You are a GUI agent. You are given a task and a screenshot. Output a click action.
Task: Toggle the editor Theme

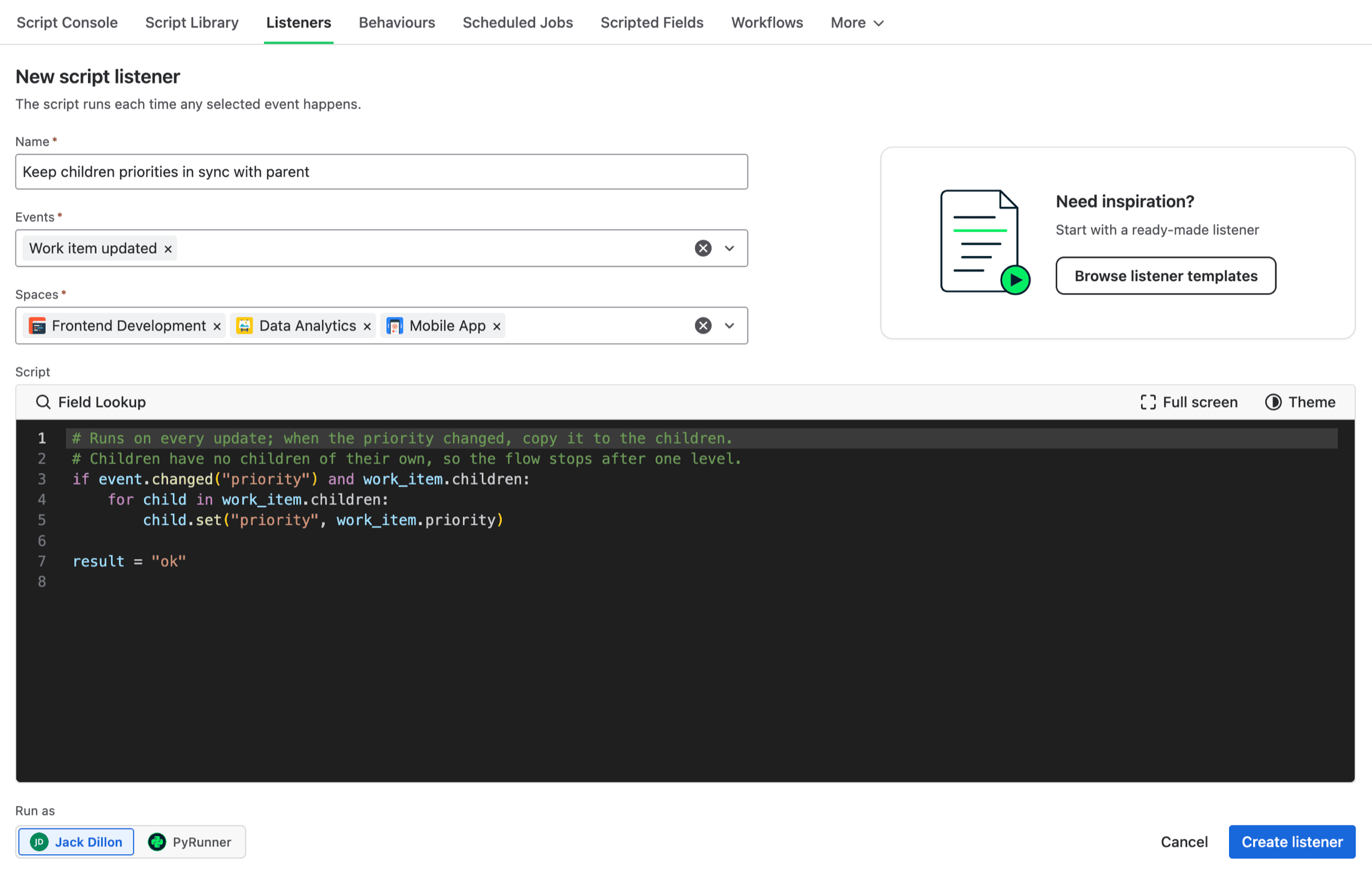(1301, 402)
